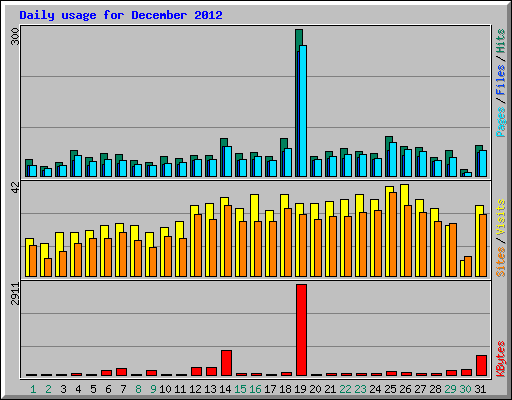Click the day 6 axis label

tap(108, 389)
